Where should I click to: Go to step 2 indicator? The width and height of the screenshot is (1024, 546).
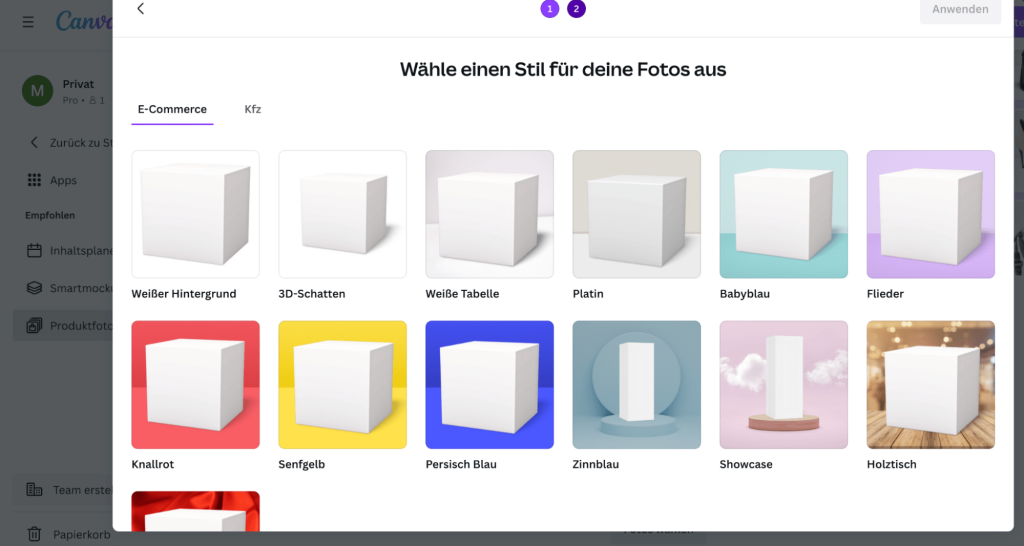point(576,9)
